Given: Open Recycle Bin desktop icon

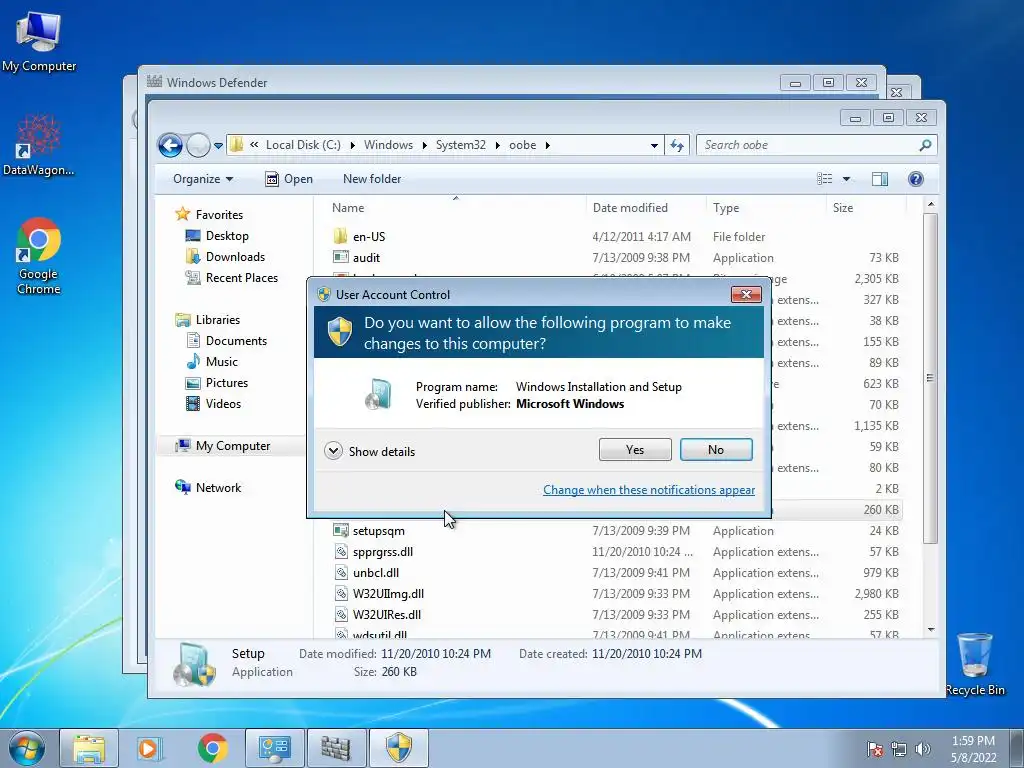Looking at the screenshot, I should click(x=975, y=664).
